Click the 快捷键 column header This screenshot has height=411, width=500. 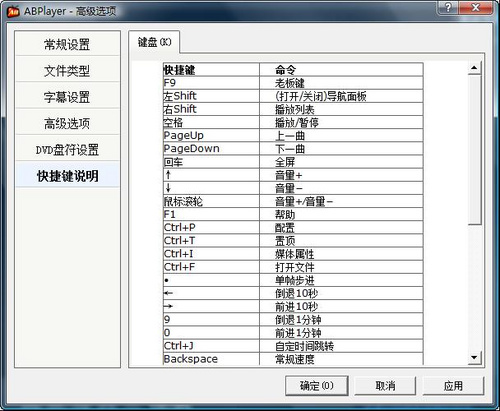pyautogui.click(x=211, y=70)
